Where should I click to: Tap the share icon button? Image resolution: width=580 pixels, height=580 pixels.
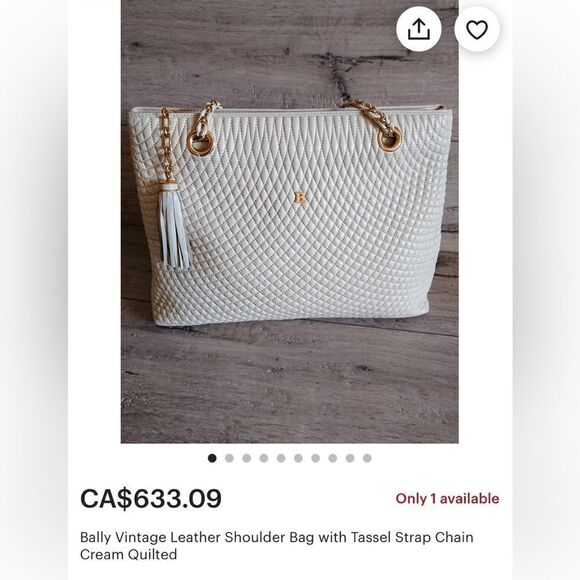pyautogui.click(x=419, y=29)
